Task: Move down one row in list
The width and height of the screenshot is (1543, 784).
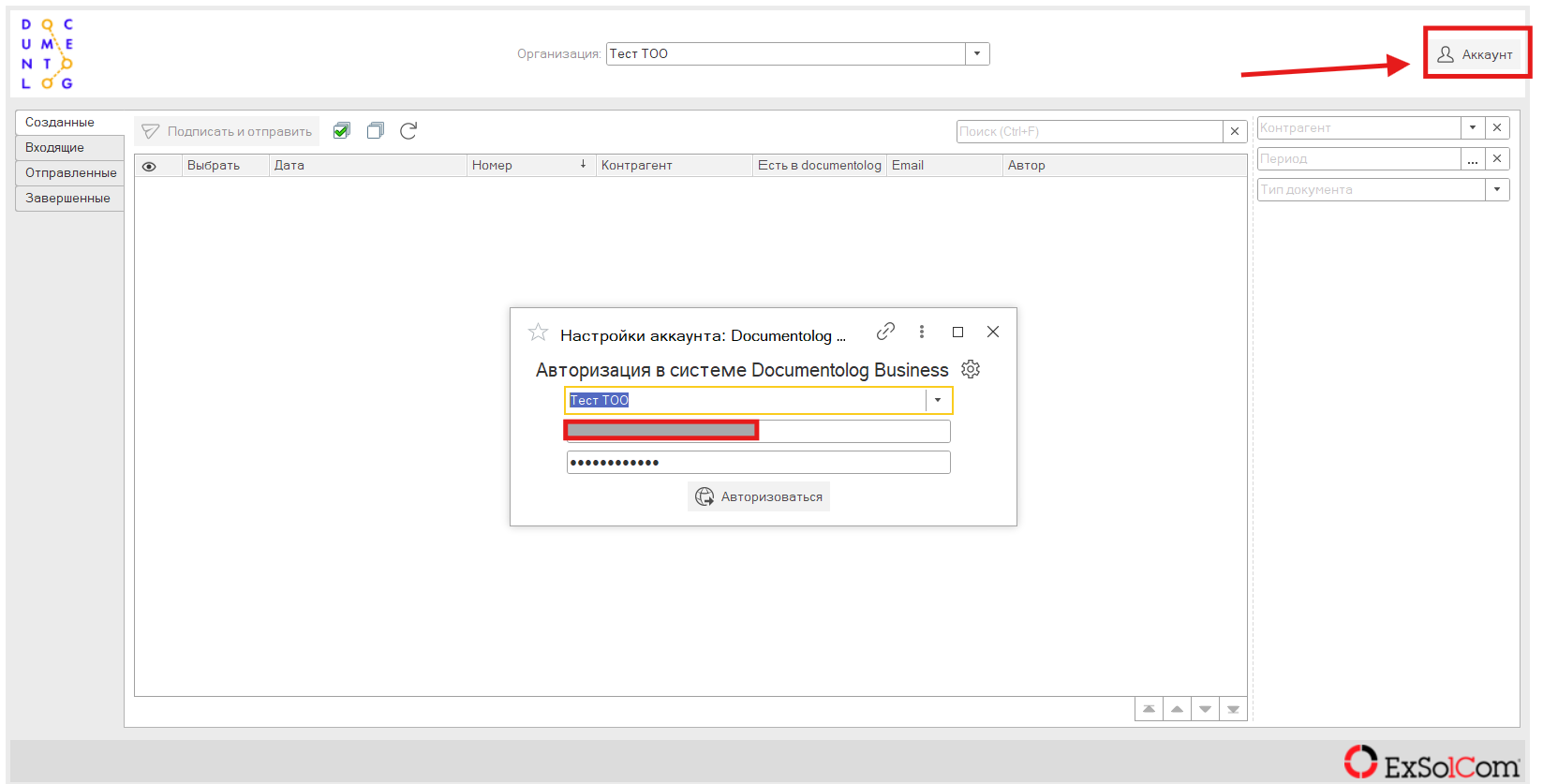Action: click(x=1205, y=709)
